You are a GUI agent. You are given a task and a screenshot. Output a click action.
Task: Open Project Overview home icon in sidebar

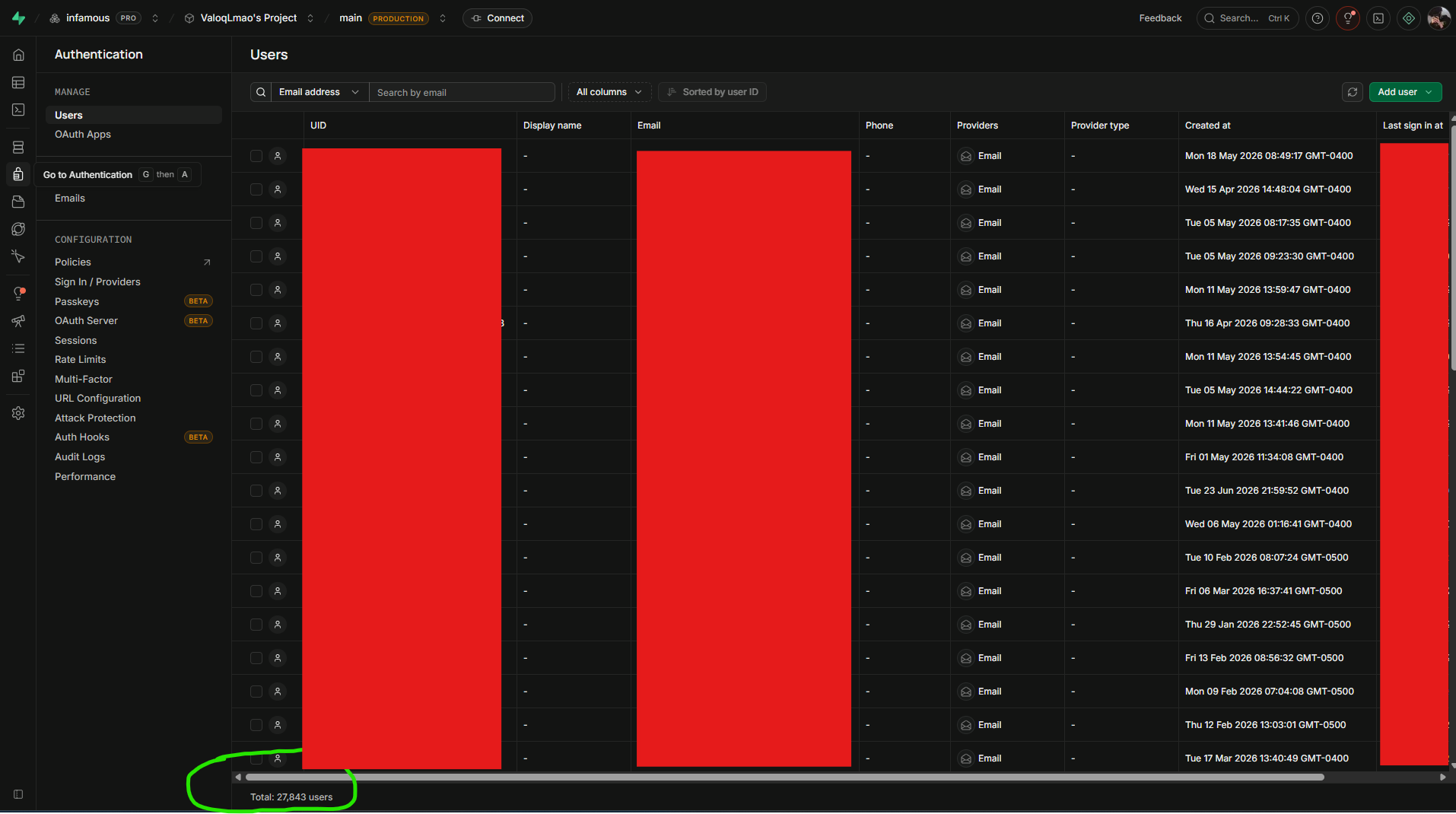pyautogui.click(x=19, y=55)
